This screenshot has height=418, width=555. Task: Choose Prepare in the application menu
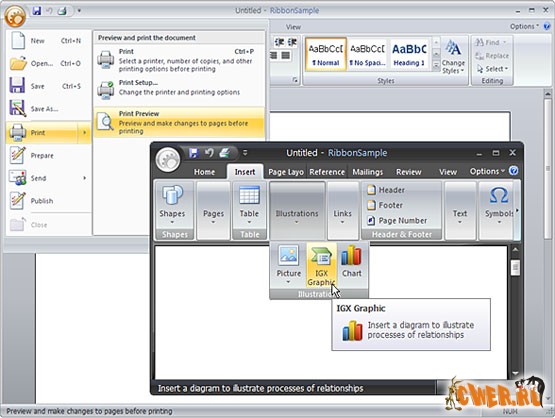tap(48, 155)
